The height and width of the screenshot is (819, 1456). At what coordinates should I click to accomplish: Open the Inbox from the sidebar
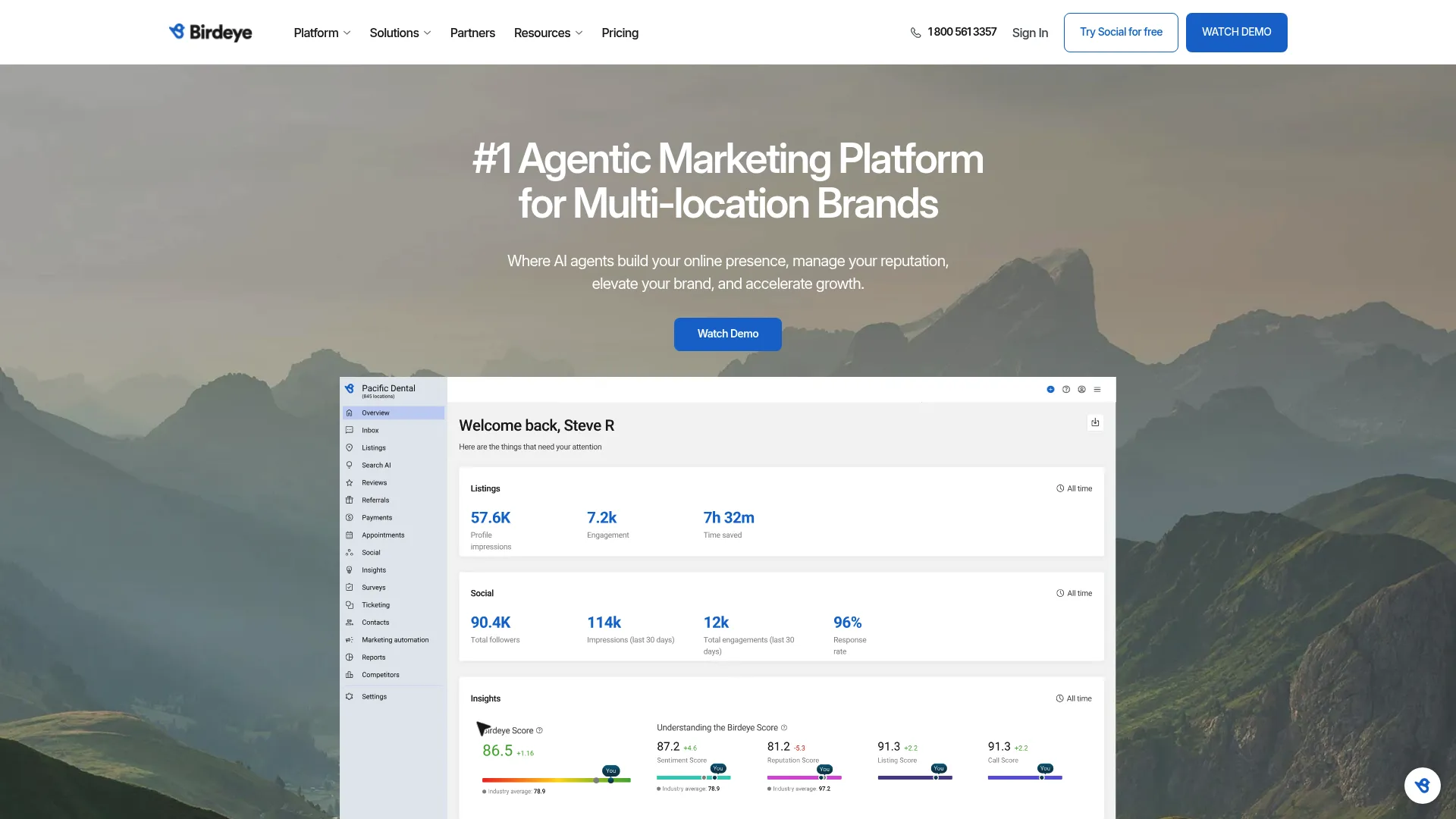coord(370,430)
